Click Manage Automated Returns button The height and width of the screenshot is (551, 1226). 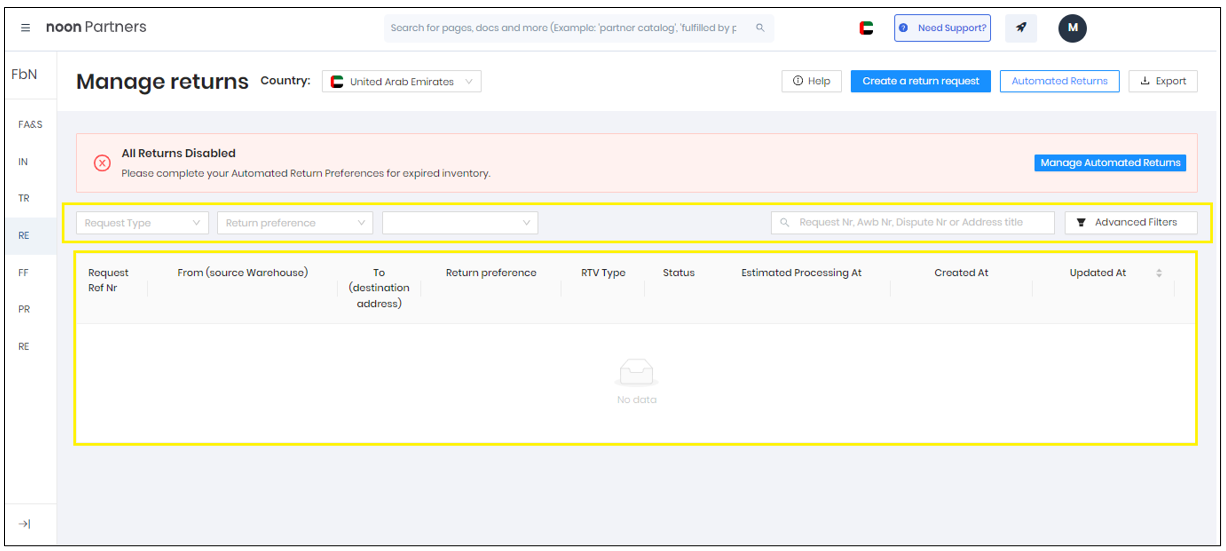pos(1110,163)
